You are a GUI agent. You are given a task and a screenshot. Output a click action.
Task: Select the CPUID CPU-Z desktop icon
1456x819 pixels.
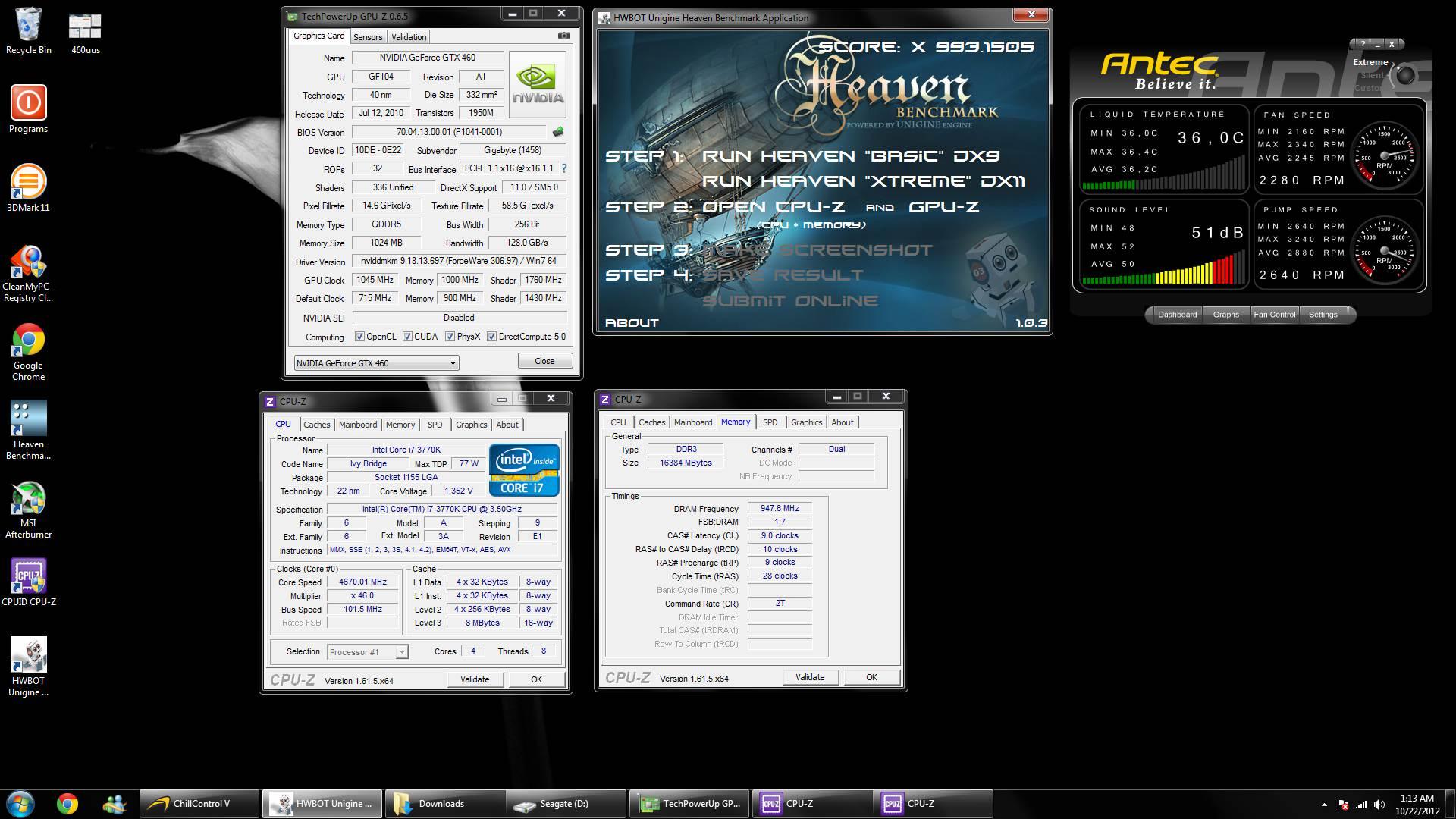click(29, 583)
